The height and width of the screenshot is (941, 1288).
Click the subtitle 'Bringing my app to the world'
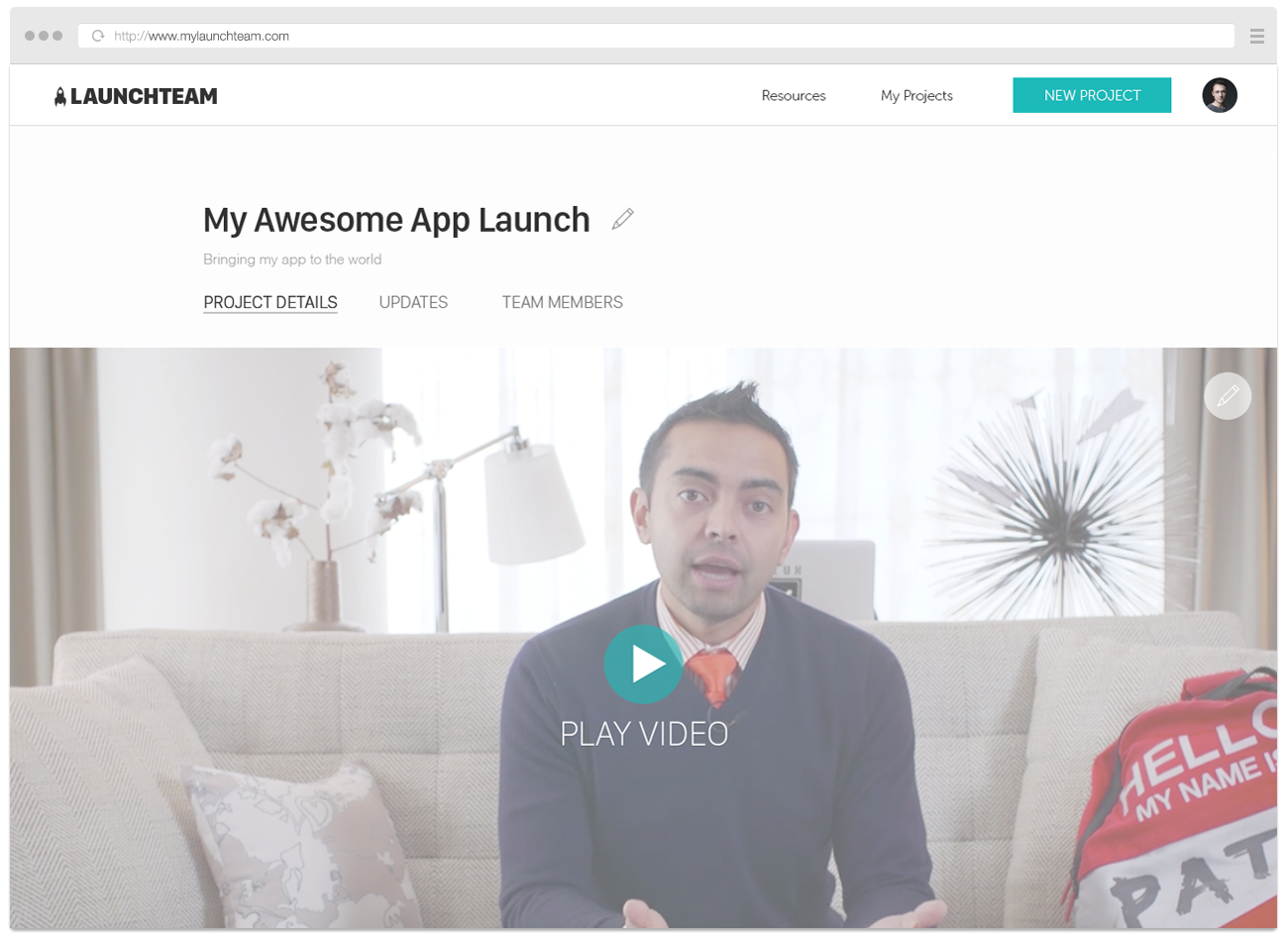coord(292,259)
